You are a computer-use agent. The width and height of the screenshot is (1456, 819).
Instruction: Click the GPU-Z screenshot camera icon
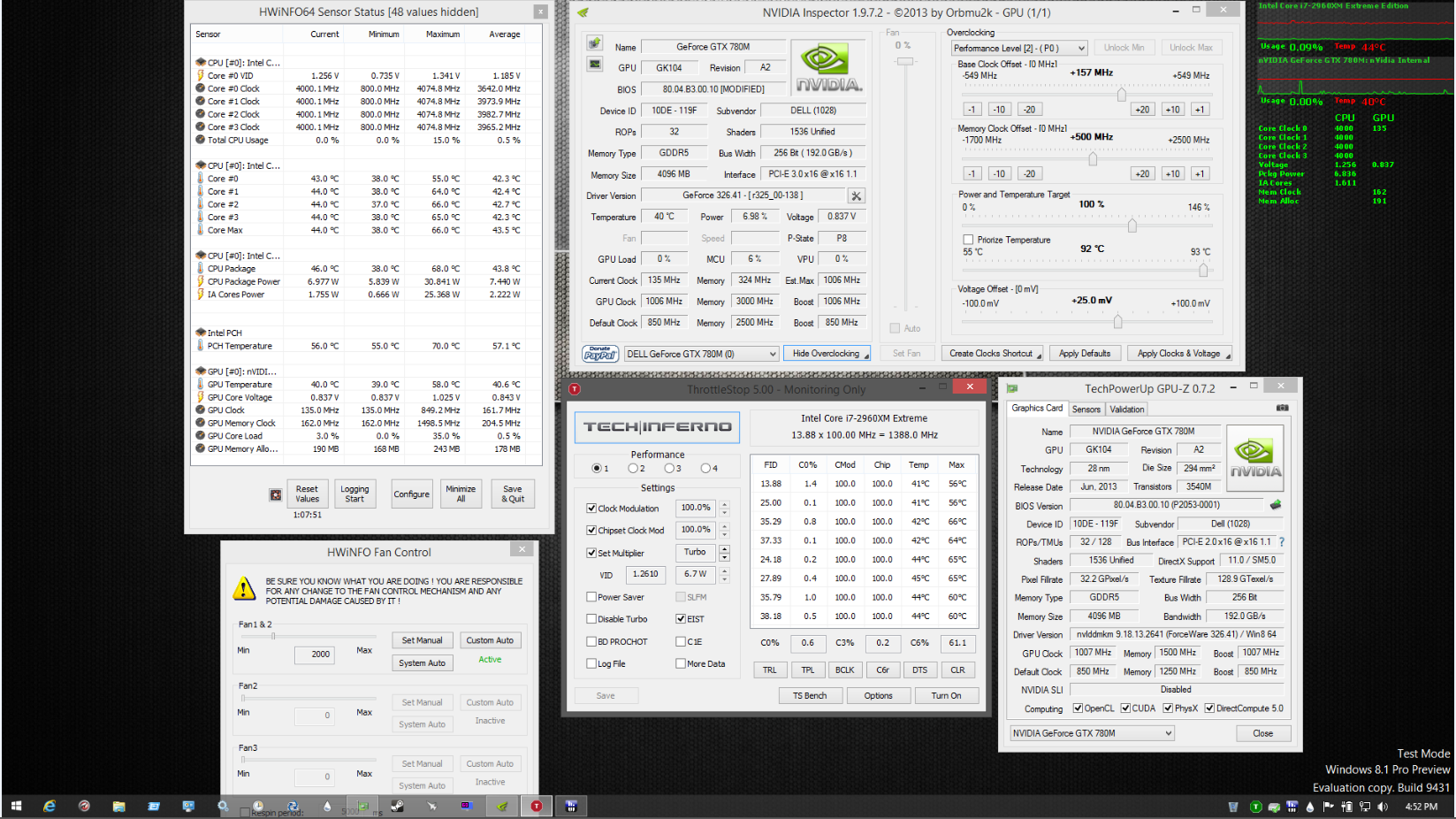[1282, 408]
